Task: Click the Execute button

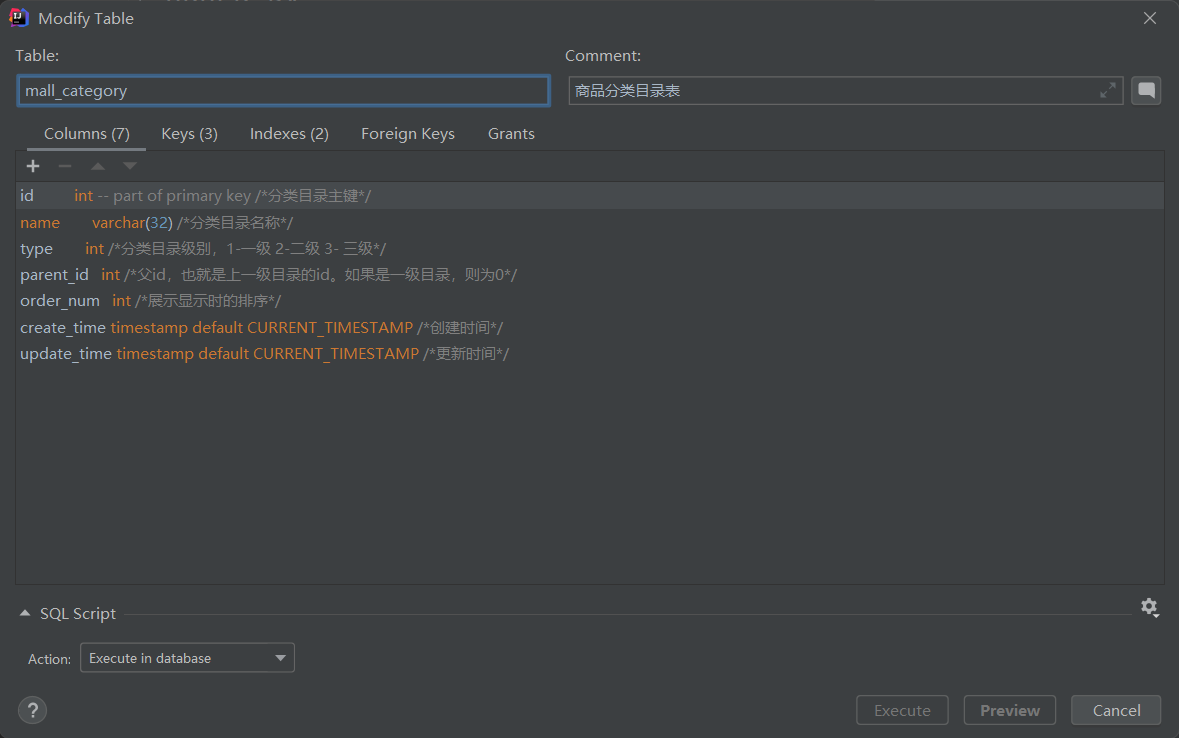Action: (x=902, y=710)
